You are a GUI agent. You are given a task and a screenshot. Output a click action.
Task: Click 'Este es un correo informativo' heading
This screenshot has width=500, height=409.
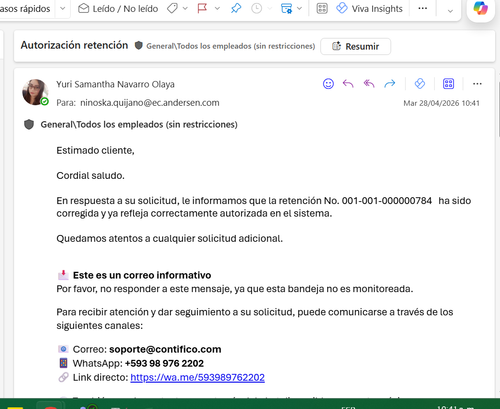click(142, 275)
